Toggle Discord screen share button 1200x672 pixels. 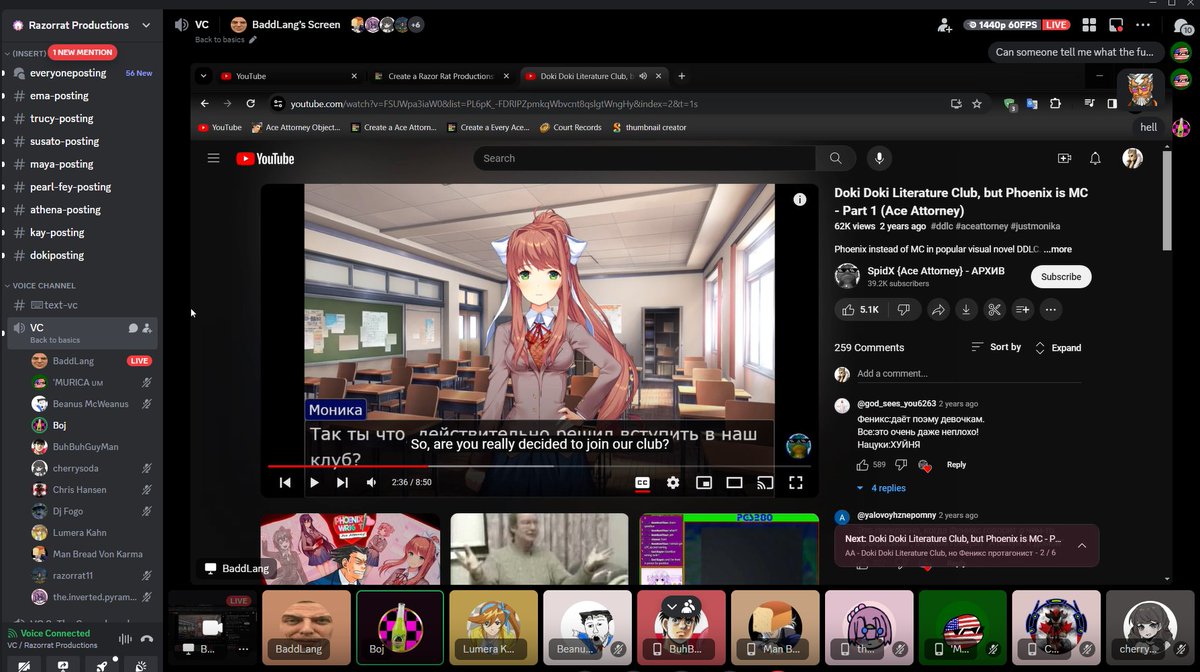[x=62, y=666]
